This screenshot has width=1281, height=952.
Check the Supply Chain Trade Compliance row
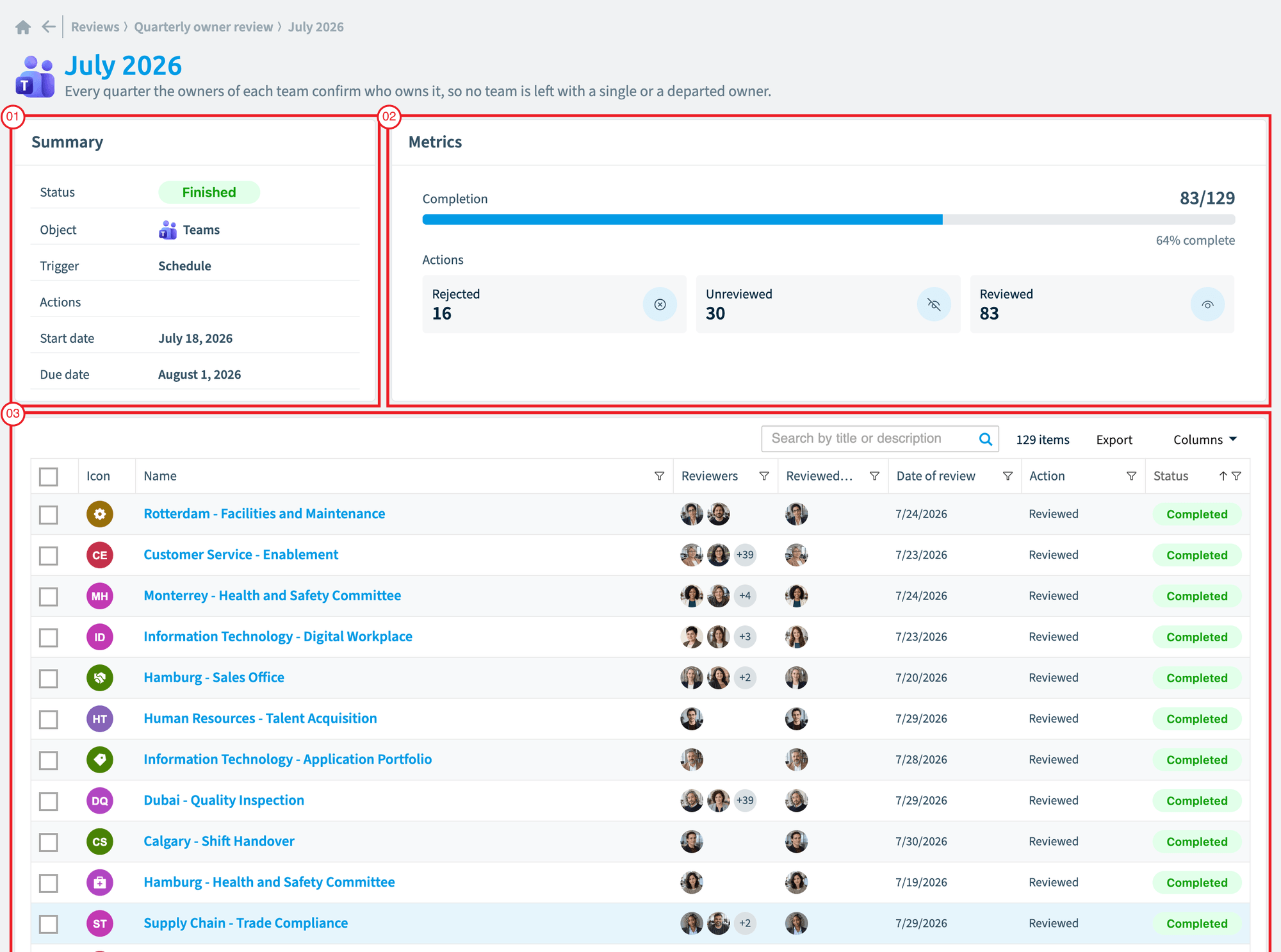tap(49, 924)
